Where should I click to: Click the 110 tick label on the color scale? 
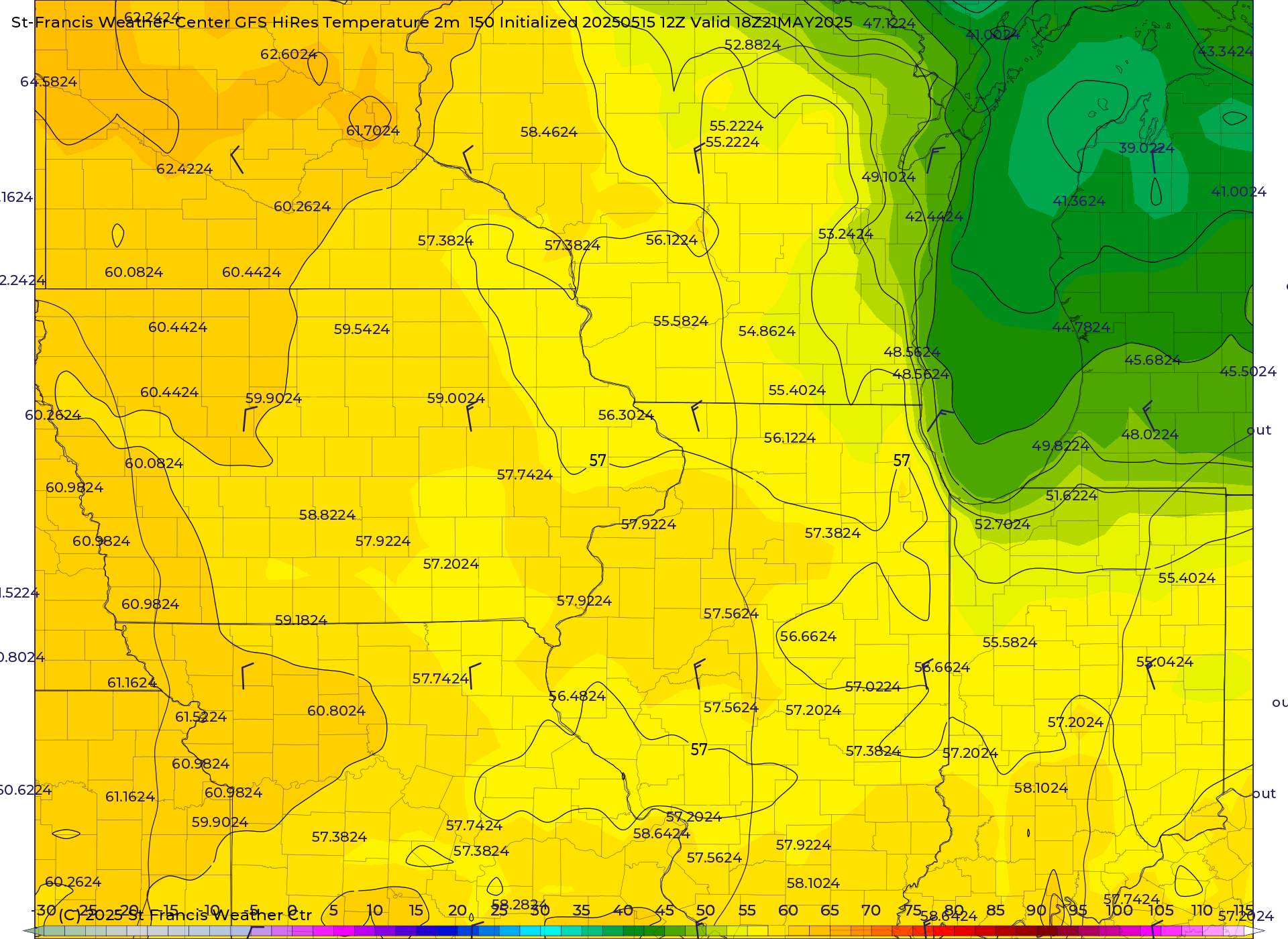coord(1201,910)
